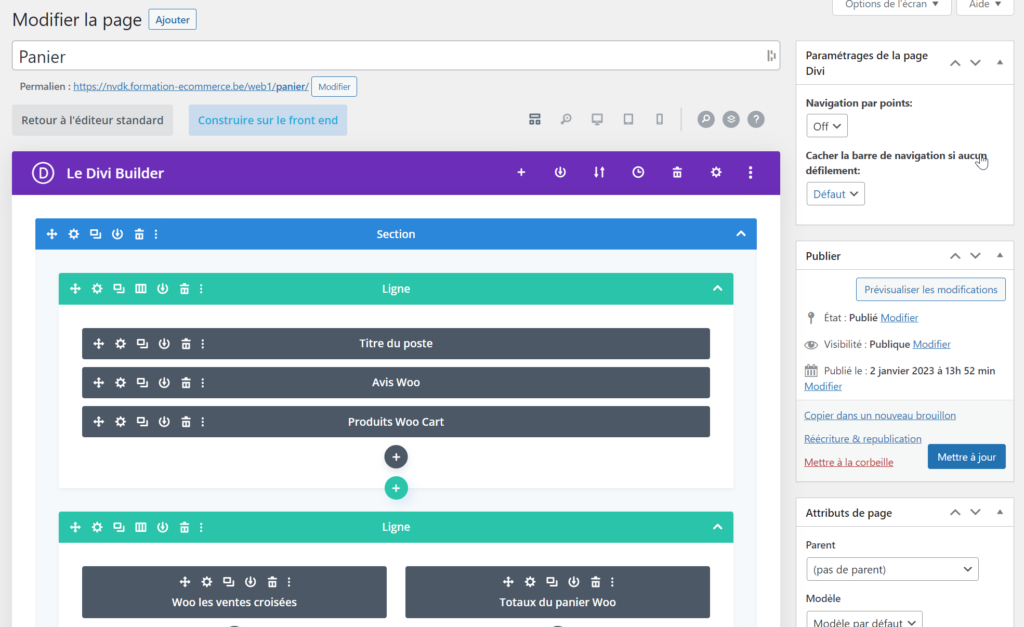This screenshot has height=627, width=1024.
Task: Open page settings gear in Divi header
Action: click(716, 172)
